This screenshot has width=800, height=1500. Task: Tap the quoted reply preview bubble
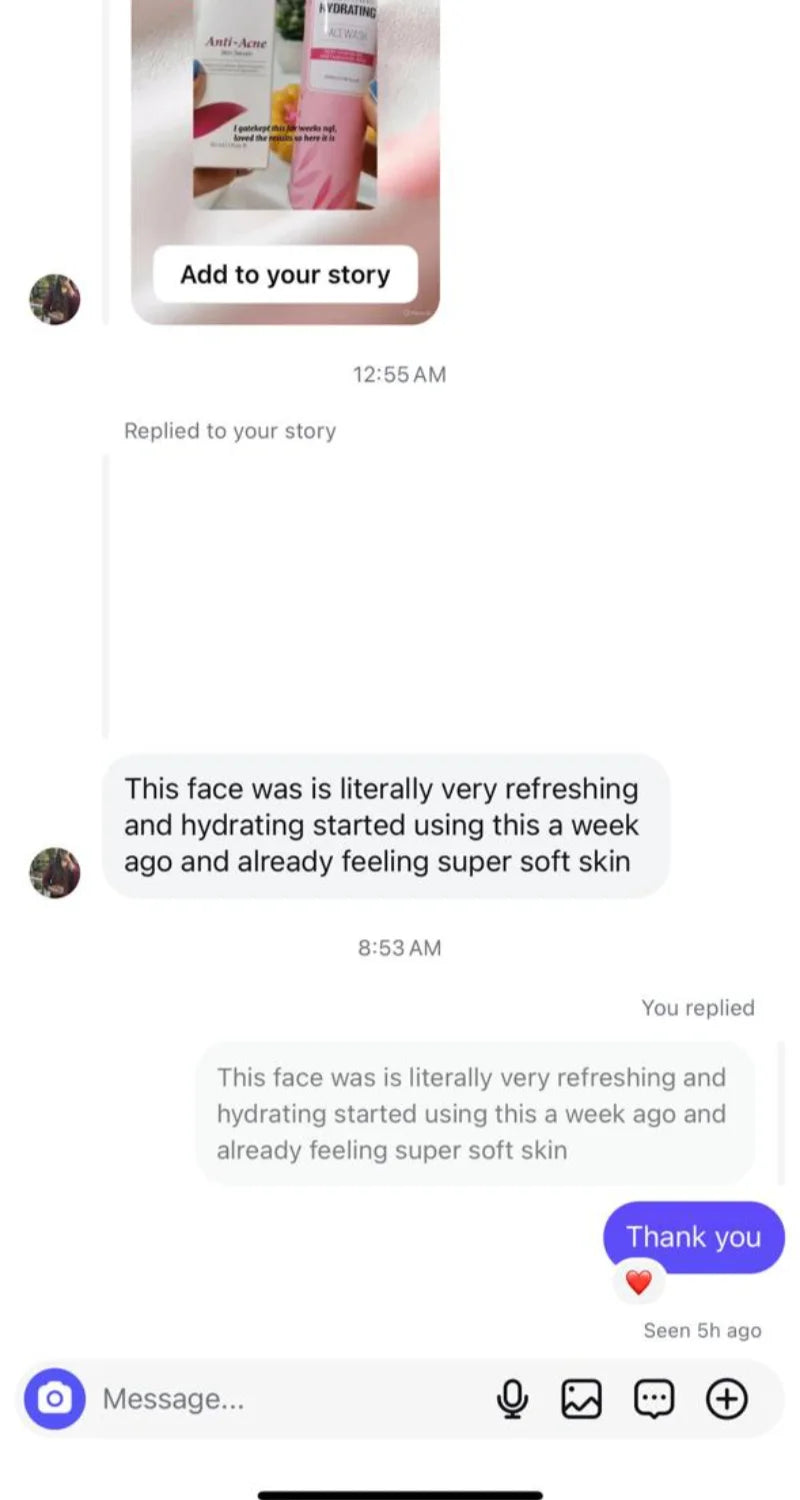click(474, 1113)
